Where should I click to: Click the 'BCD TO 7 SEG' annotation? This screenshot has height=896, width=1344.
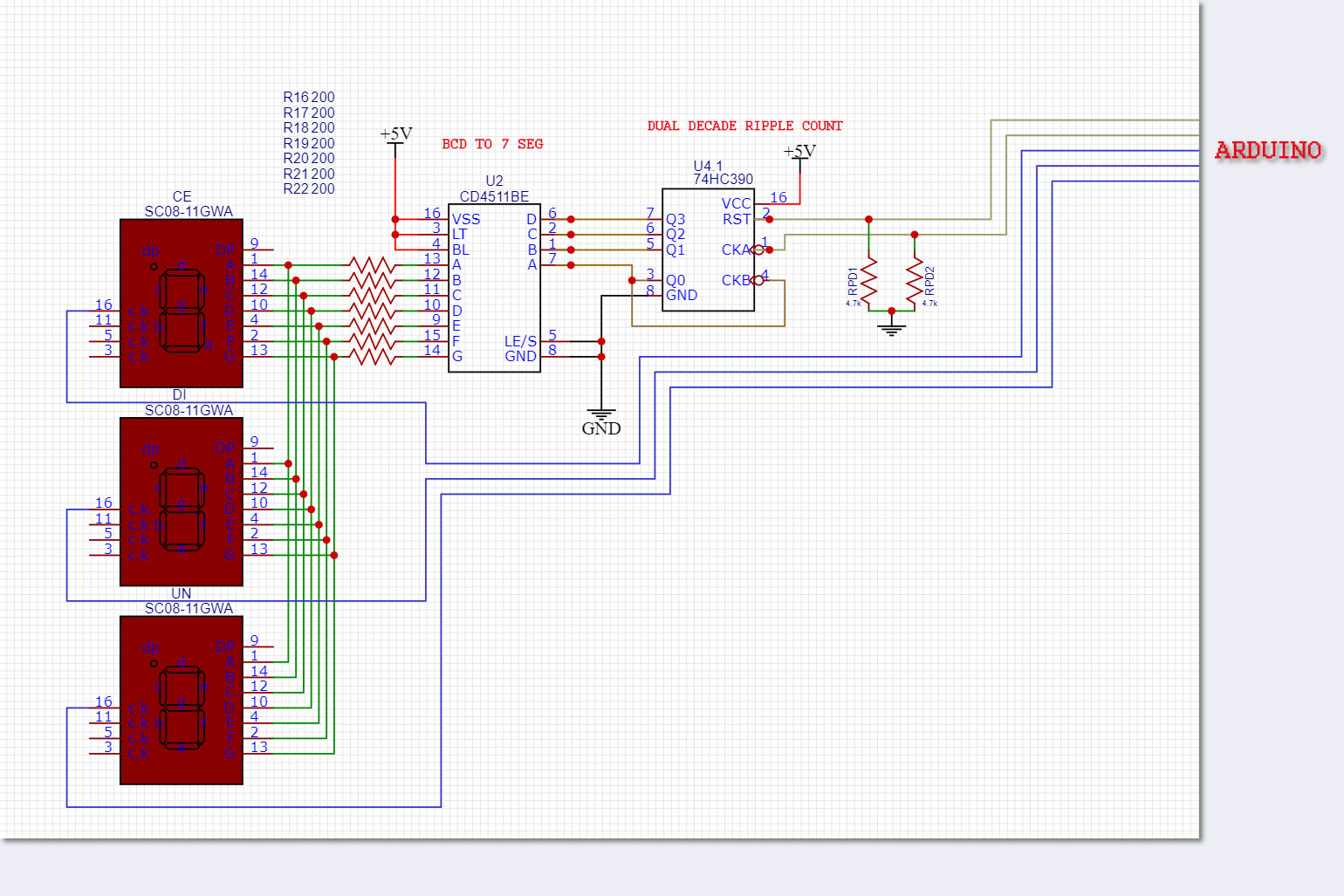tap(492, 144)
